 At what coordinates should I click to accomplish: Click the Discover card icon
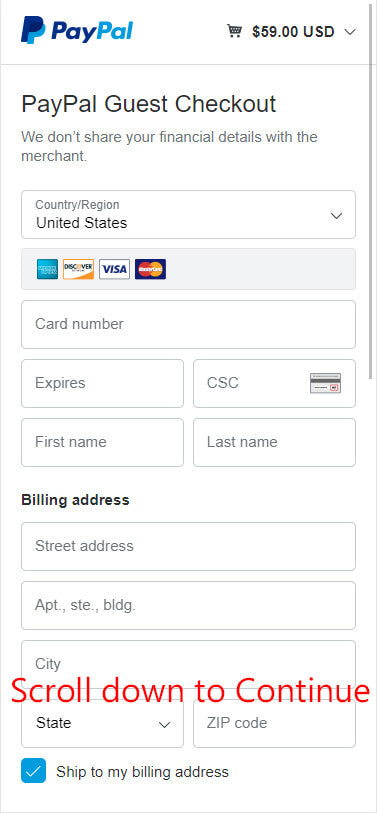[78, 269]
